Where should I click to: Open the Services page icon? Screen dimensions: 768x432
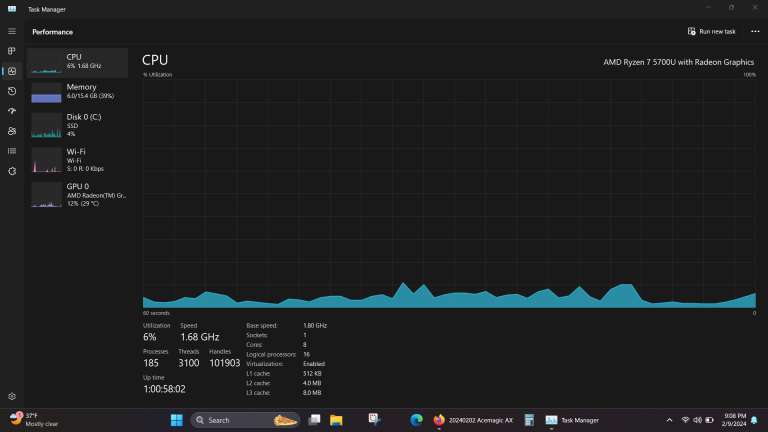12,171
